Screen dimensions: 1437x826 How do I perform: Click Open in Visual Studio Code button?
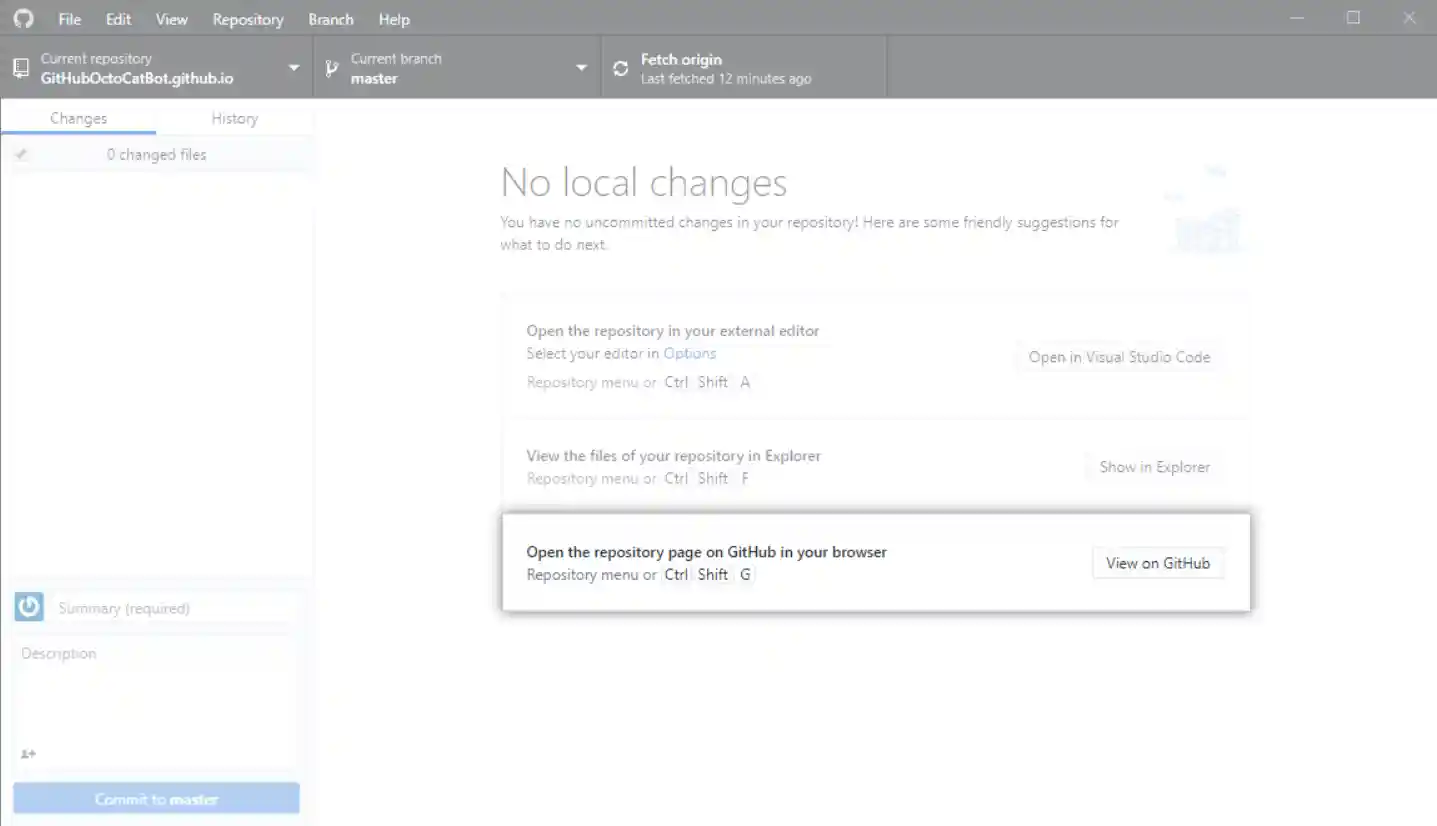click(1119, 357)
